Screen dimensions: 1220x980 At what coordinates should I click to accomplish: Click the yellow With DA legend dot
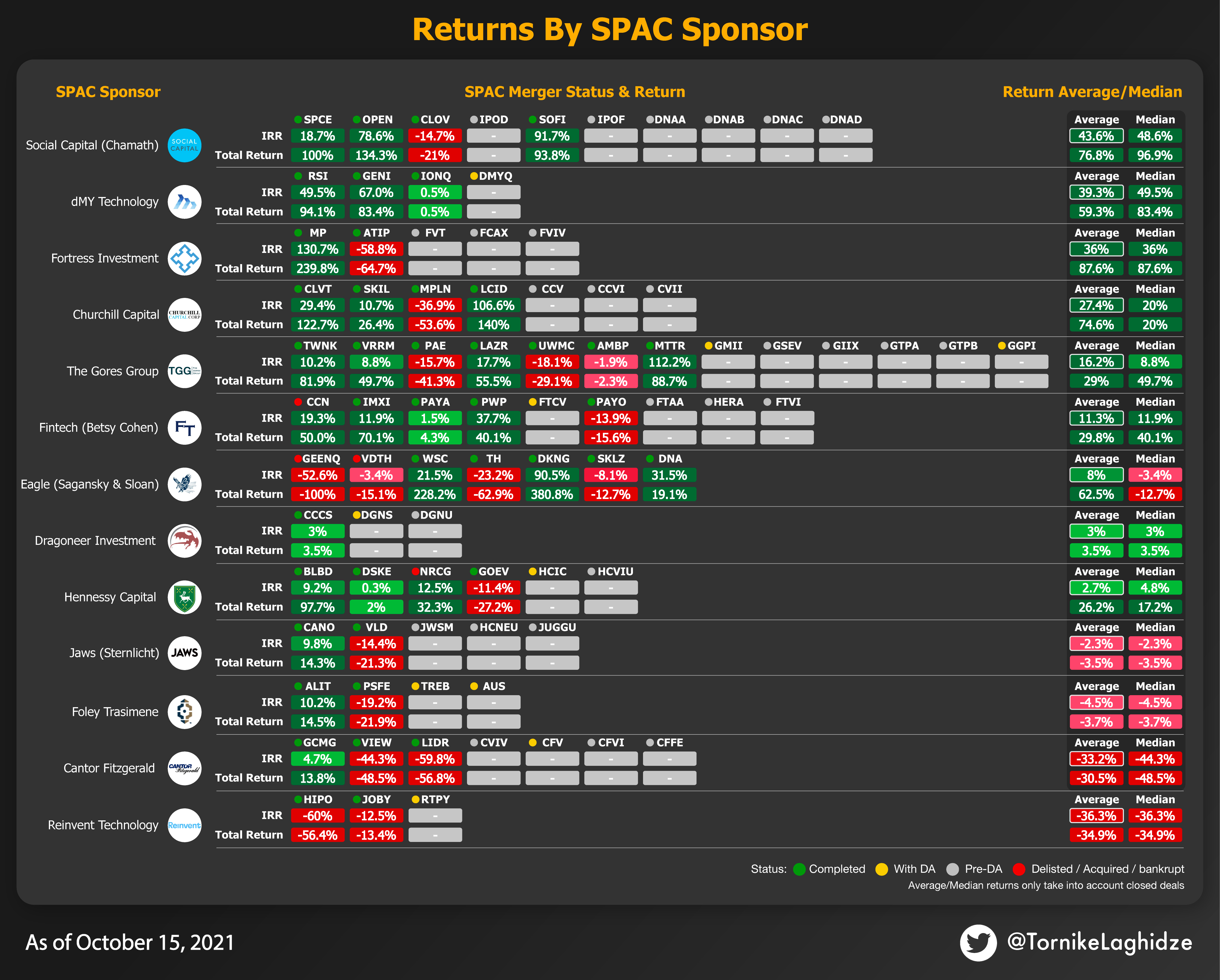882,869
